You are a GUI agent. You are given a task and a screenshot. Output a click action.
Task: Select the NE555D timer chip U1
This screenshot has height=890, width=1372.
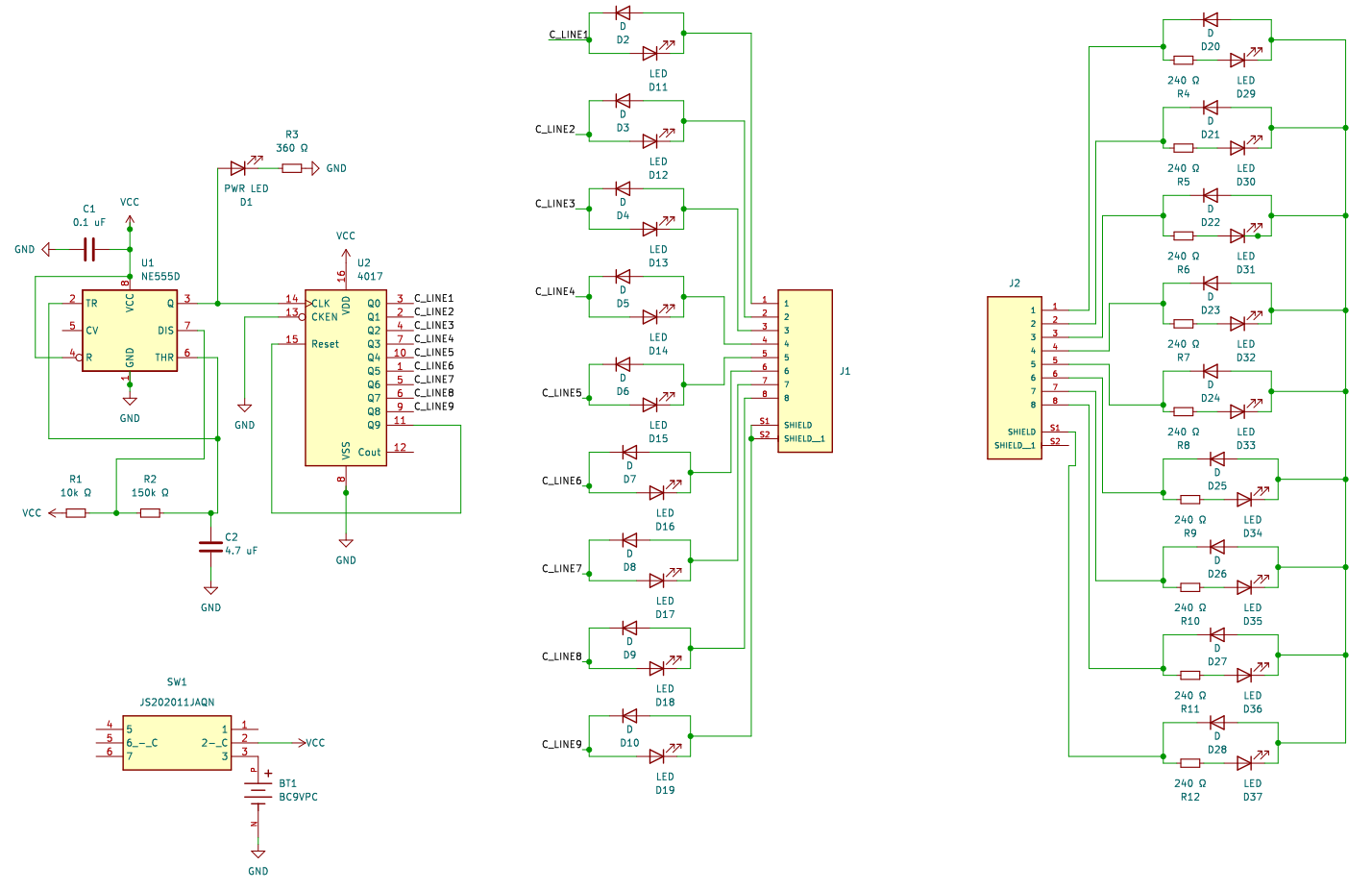pos(129,331)
